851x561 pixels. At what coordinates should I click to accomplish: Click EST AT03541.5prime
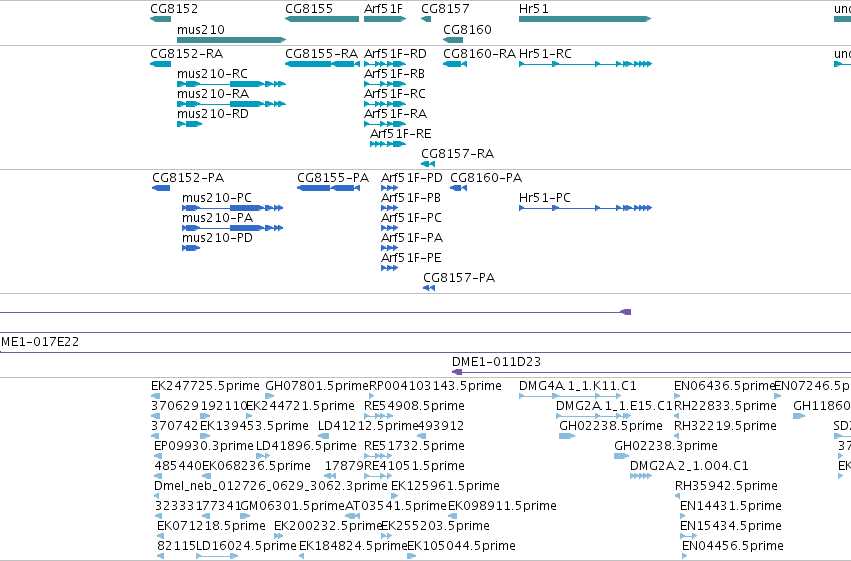tap(353, 516)
